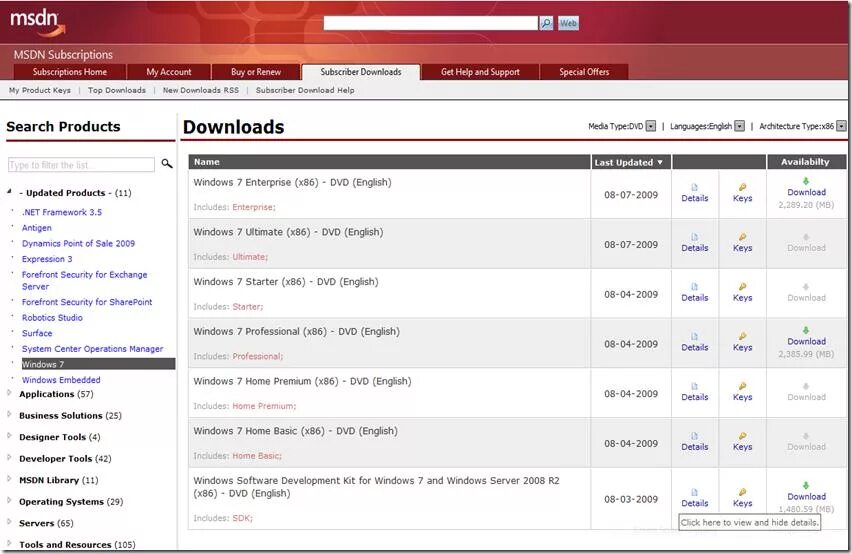
Task: Click the filter list magnifier icon
Action: coord(167,163)
